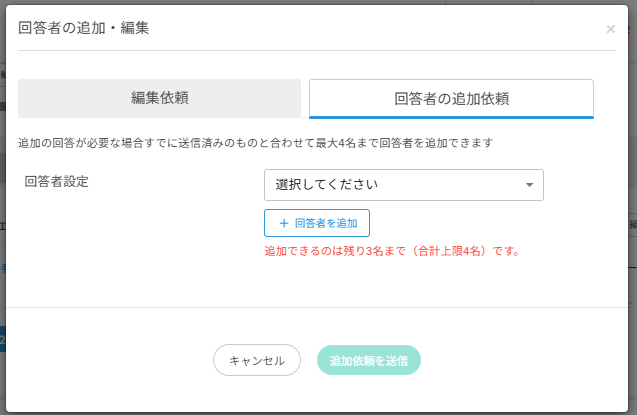
Task: Click the dimmed backdrop below the dialog
Action: 318,411
